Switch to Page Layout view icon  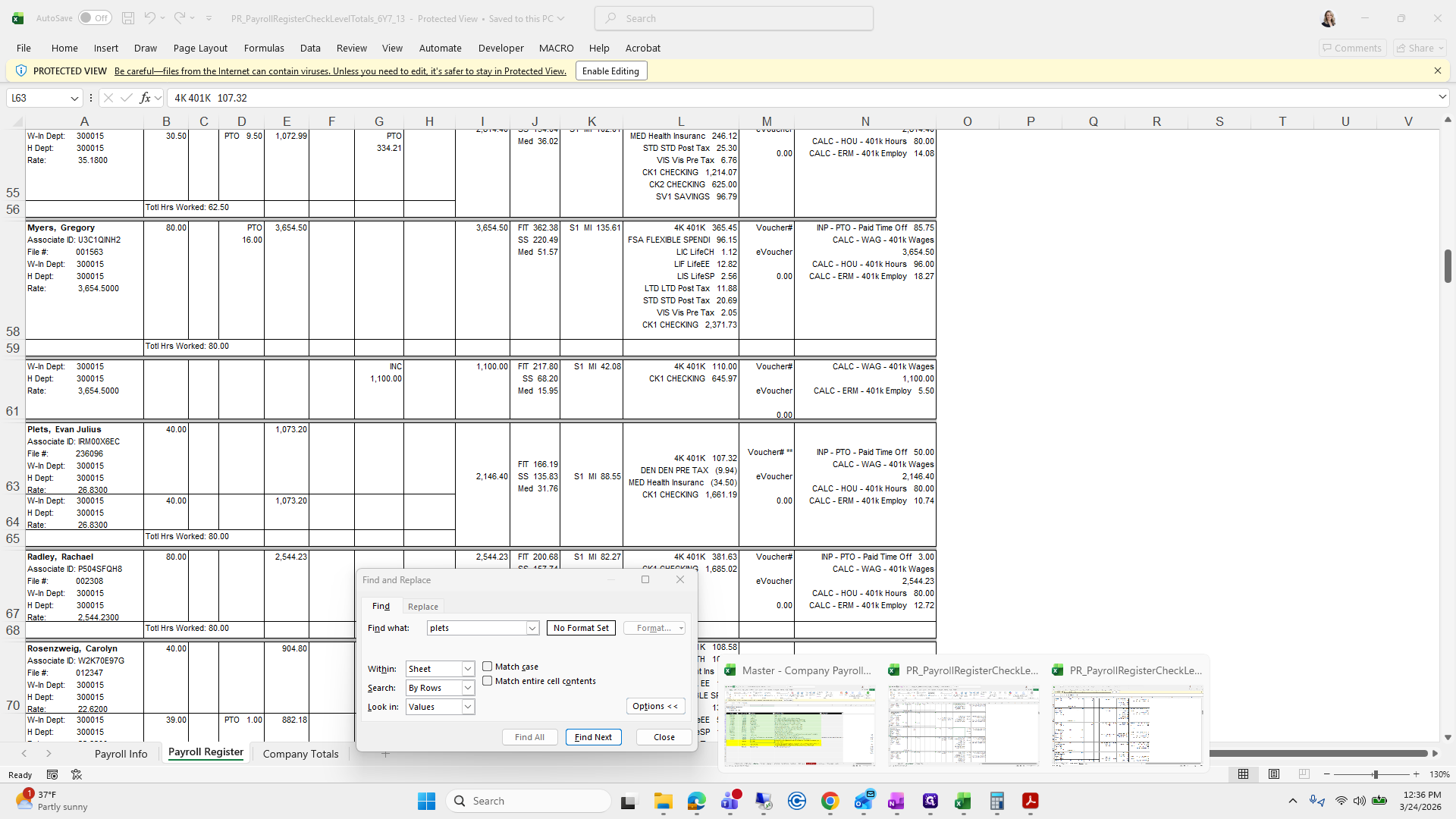(x=1274, y=774)
